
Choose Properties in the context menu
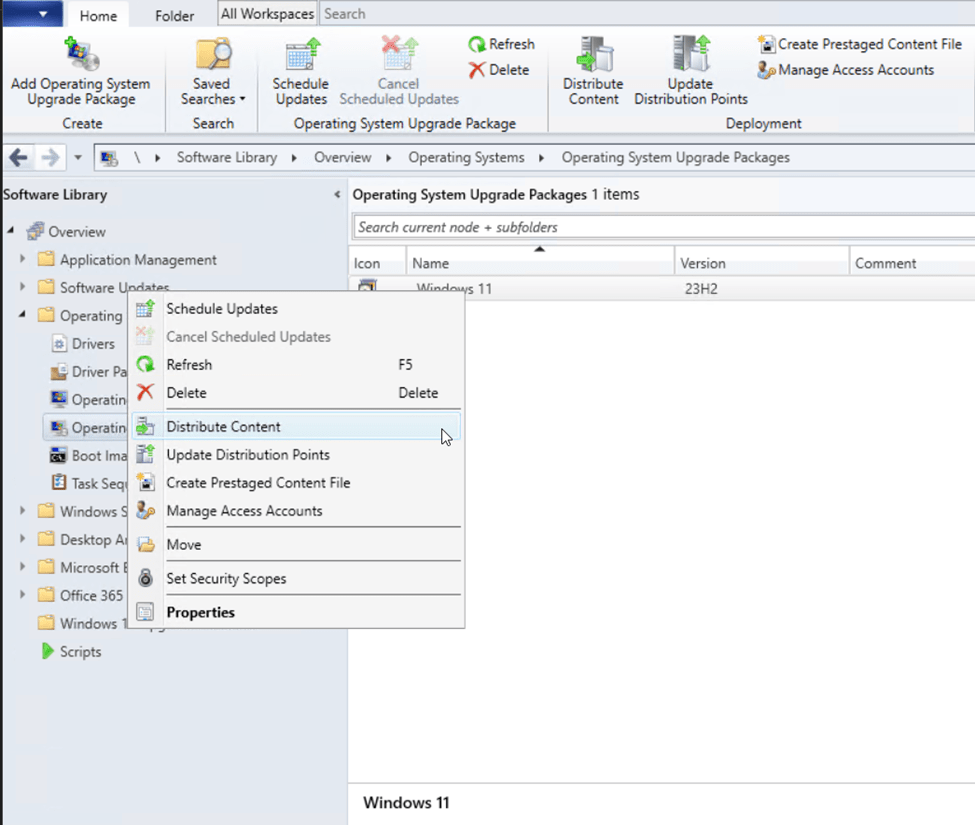tap(200, 613)
